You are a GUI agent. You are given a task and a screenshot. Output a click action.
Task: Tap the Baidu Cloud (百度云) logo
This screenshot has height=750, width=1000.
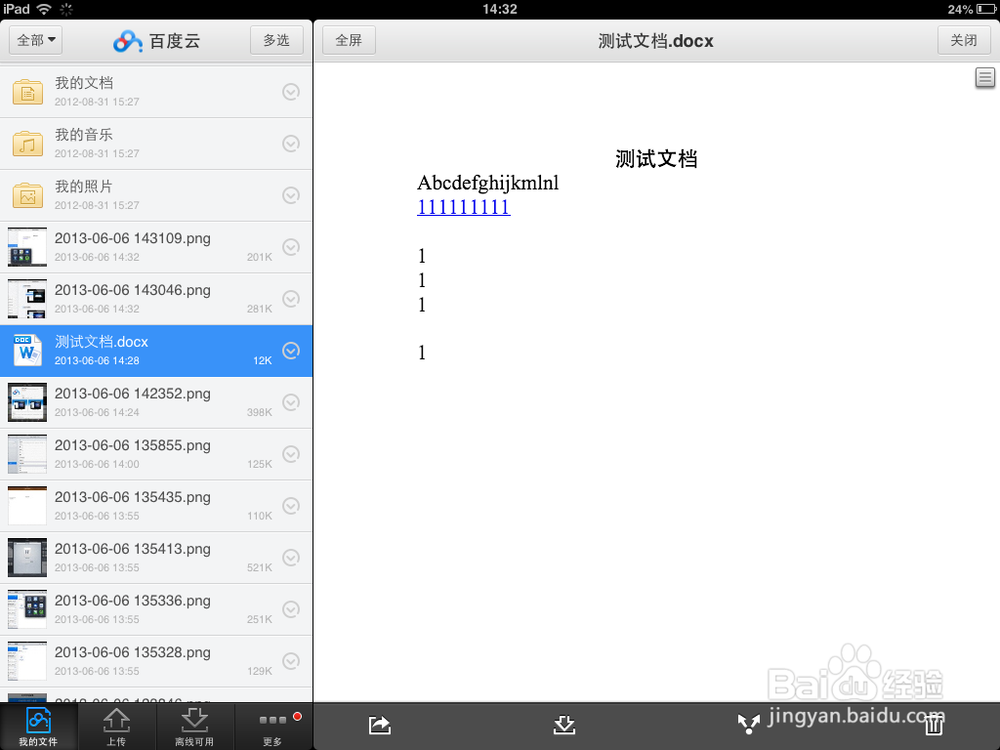tap(158, 40)
